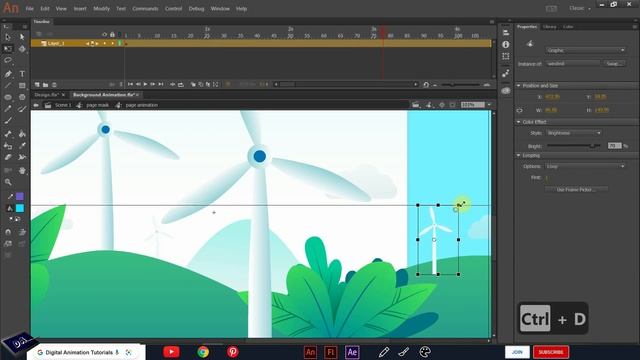The width and height of the screenshot is (640, 360).
Task: Click the Center Stage icon
Action: pyautogui.click(x=442, y=105)
